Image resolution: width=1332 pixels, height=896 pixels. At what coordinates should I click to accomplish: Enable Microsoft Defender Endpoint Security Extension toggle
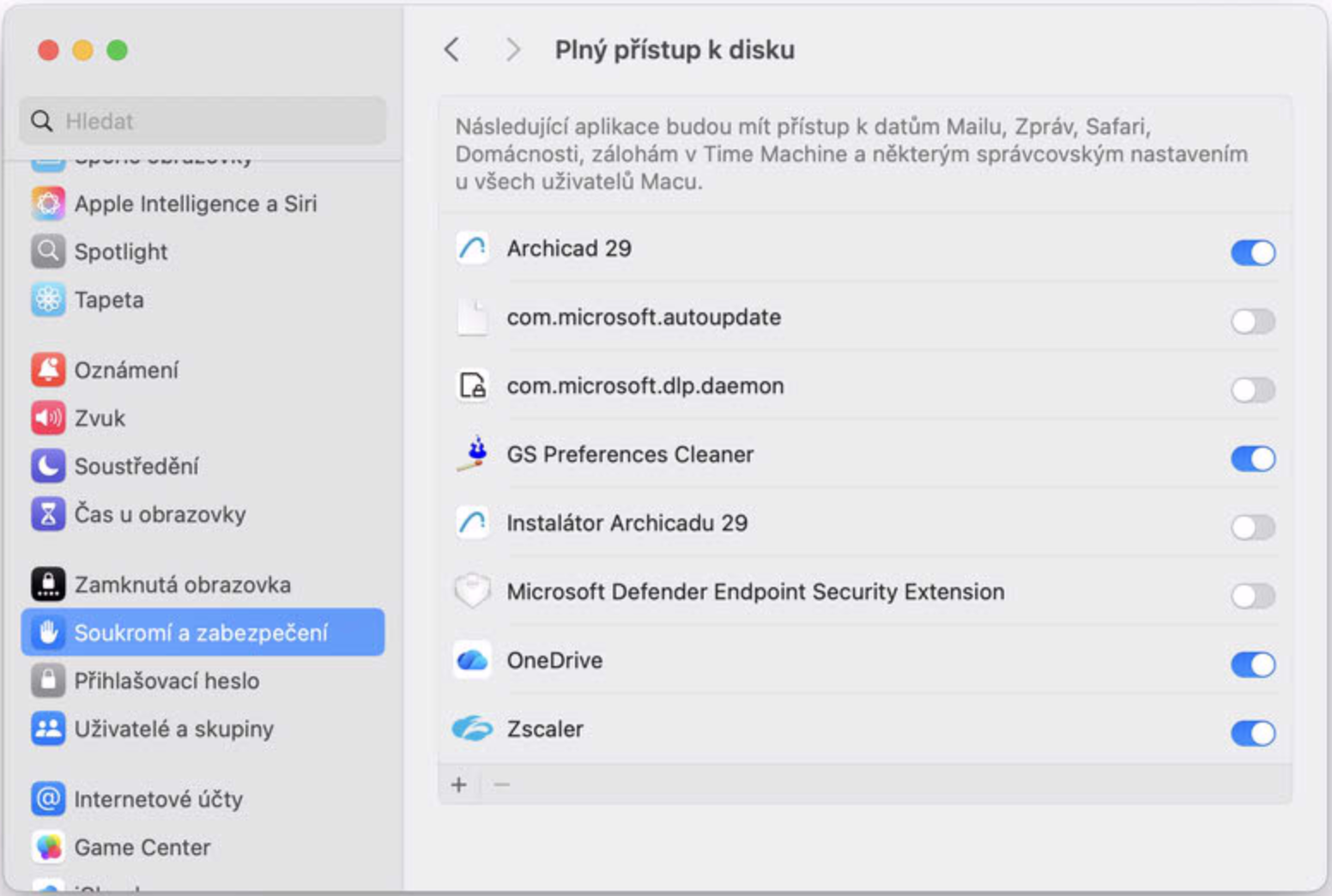click(x=1252, y=596)
